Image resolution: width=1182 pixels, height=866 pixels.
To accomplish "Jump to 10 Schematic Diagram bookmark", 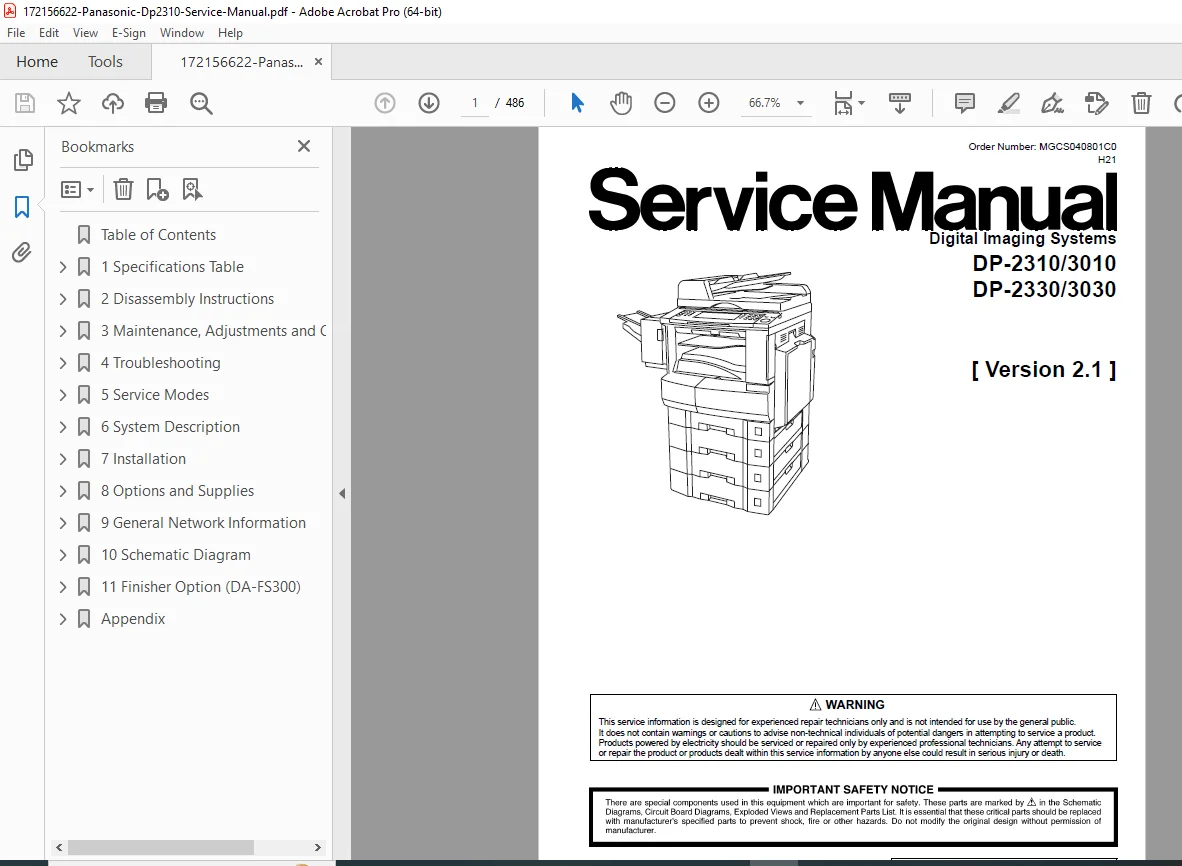I will tap(176, 555).
